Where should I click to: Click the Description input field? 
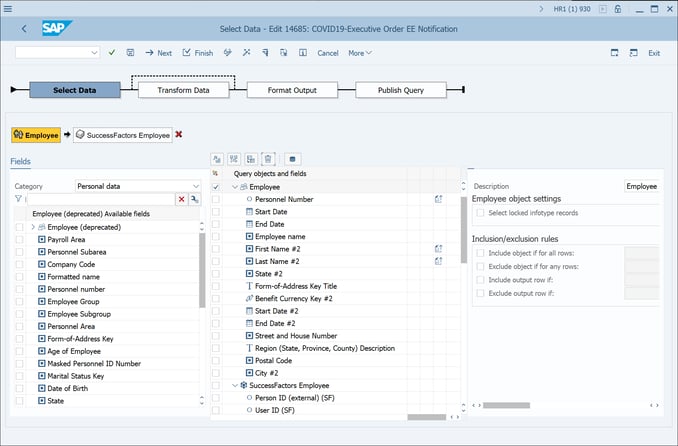[642, 186]
